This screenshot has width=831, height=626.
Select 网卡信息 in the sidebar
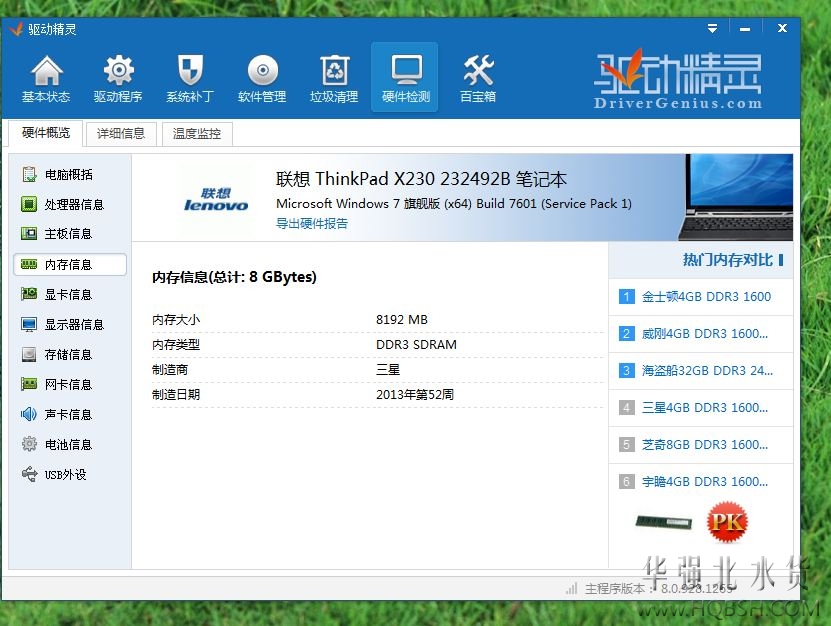(x=70, y=384)
